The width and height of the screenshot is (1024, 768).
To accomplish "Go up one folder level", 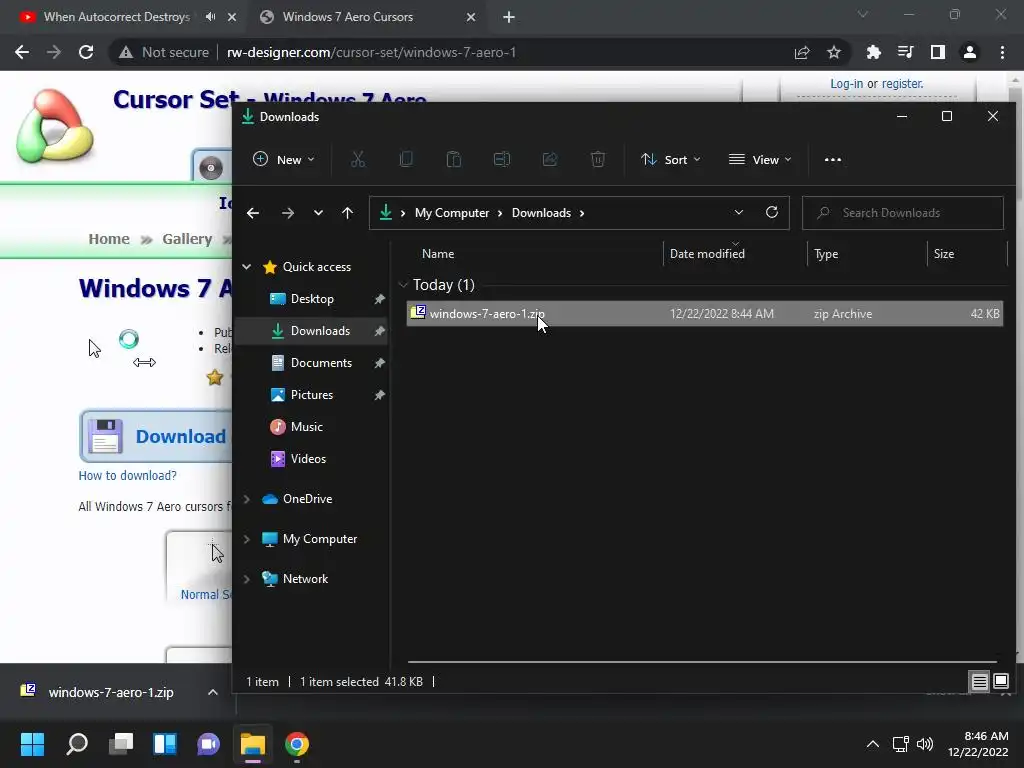I will 347,213.
